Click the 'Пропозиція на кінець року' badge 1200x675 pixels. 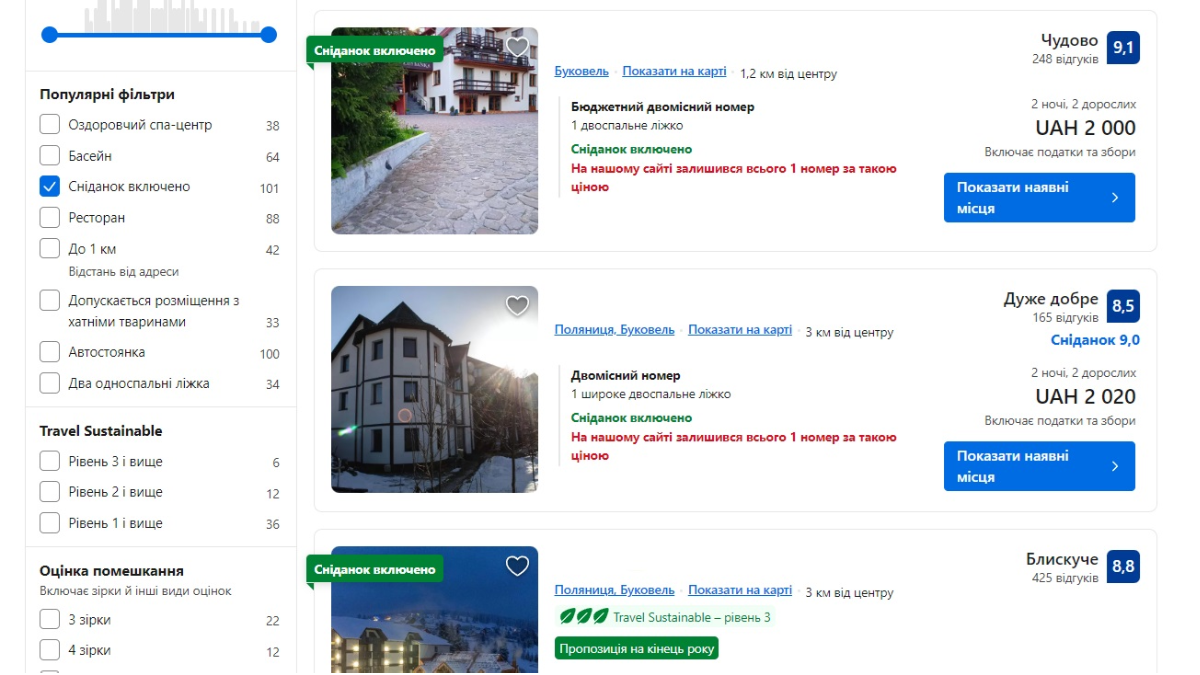pyautogui.click(x=636, y=648)
